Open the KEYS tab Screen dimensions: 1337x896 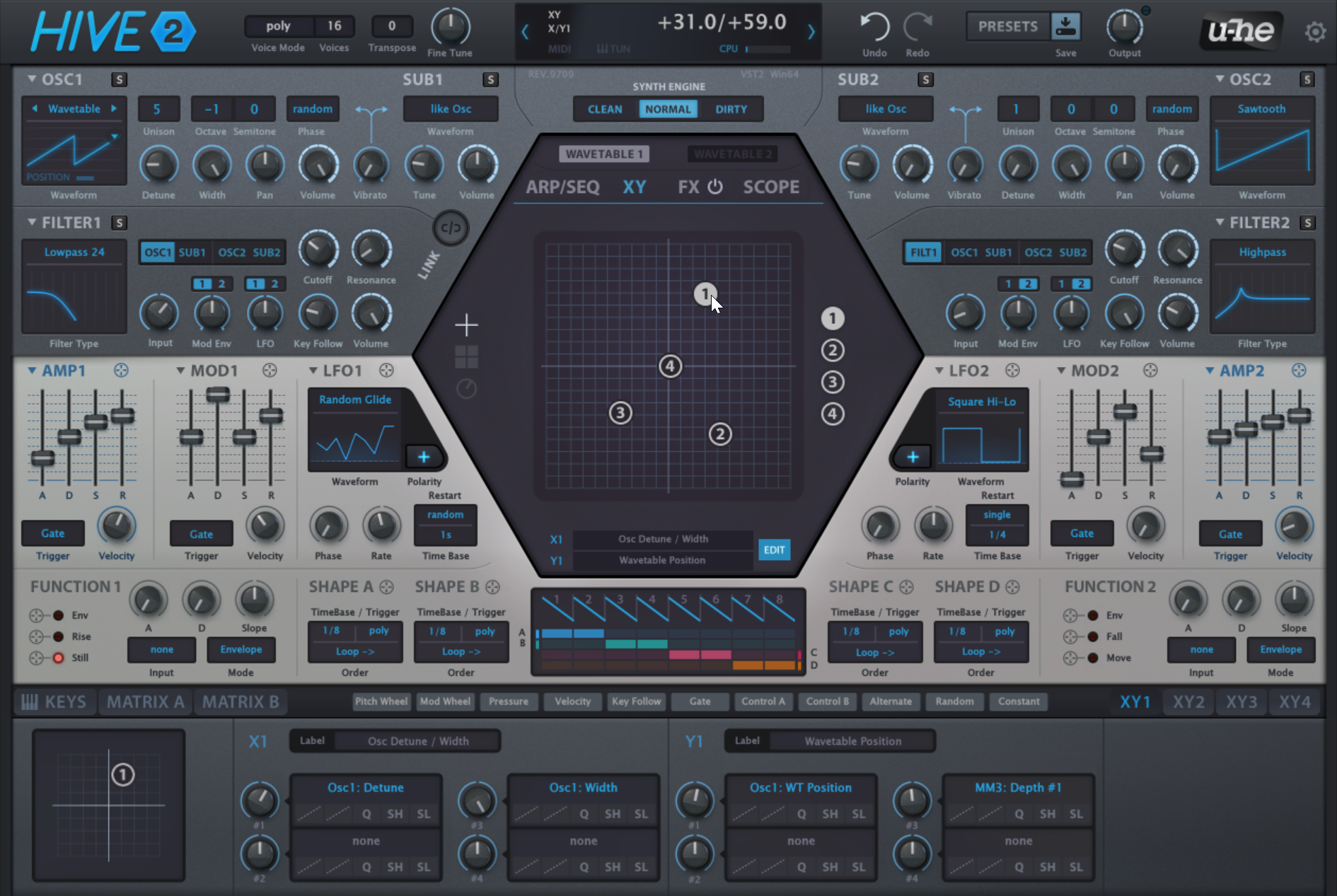(x=54, y=702)
